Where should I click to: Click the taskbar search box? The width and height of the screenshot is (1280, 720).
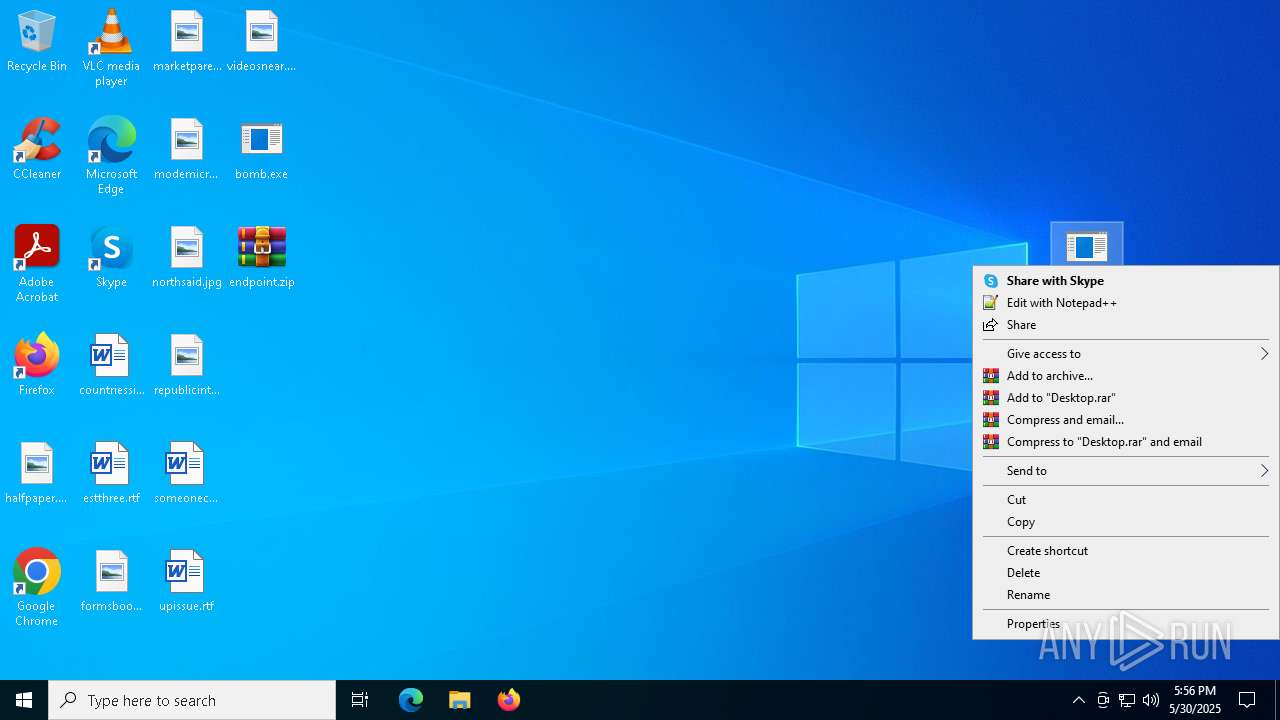click(x=192, y=700)
